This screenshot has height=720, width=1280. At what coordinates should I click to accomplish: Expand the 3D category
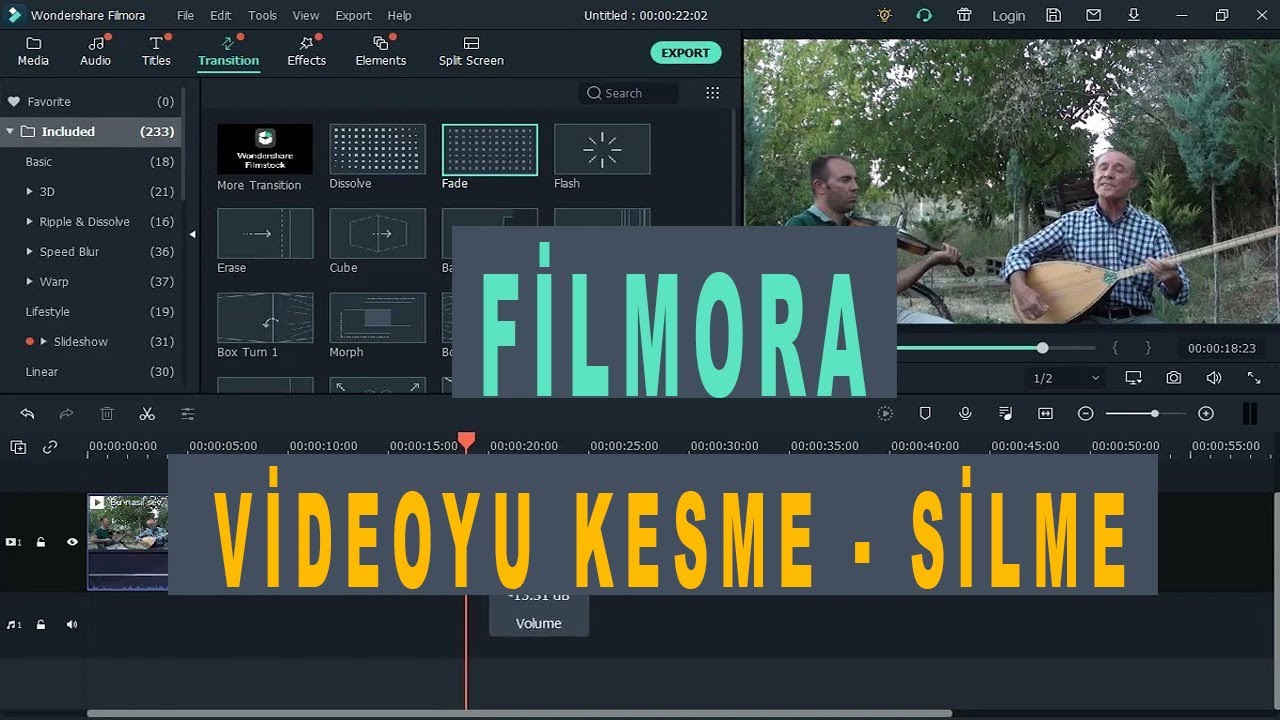pyautogui.click(x=29, y=192)
